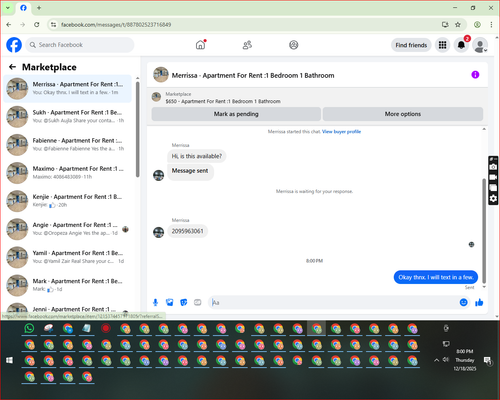Click the gear settings icon in side widget
Viewport: 500px width, 400px height.
click(493, 199)
